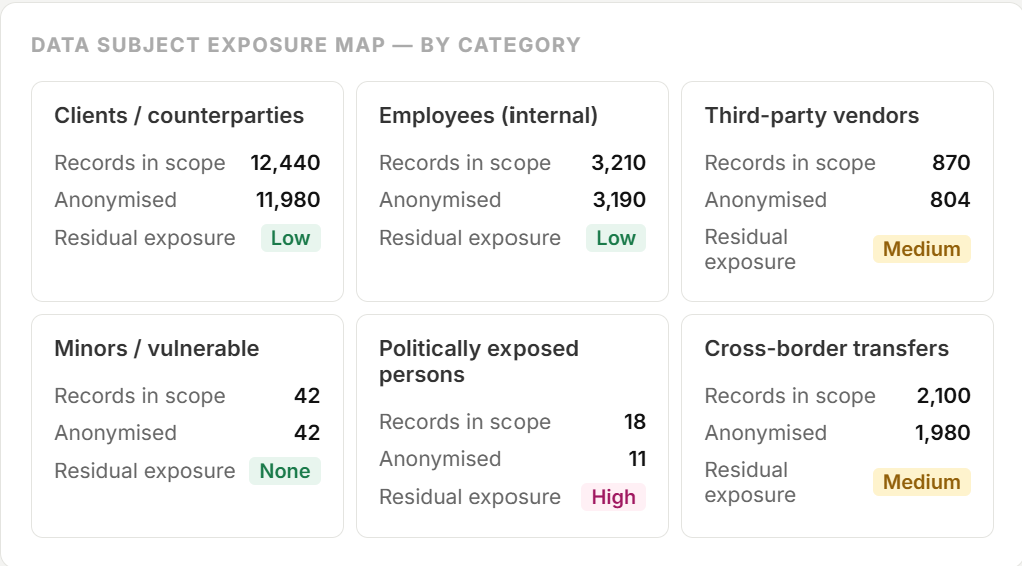Click the Medium badge for Cross-border transfers

tap(922, 482)
